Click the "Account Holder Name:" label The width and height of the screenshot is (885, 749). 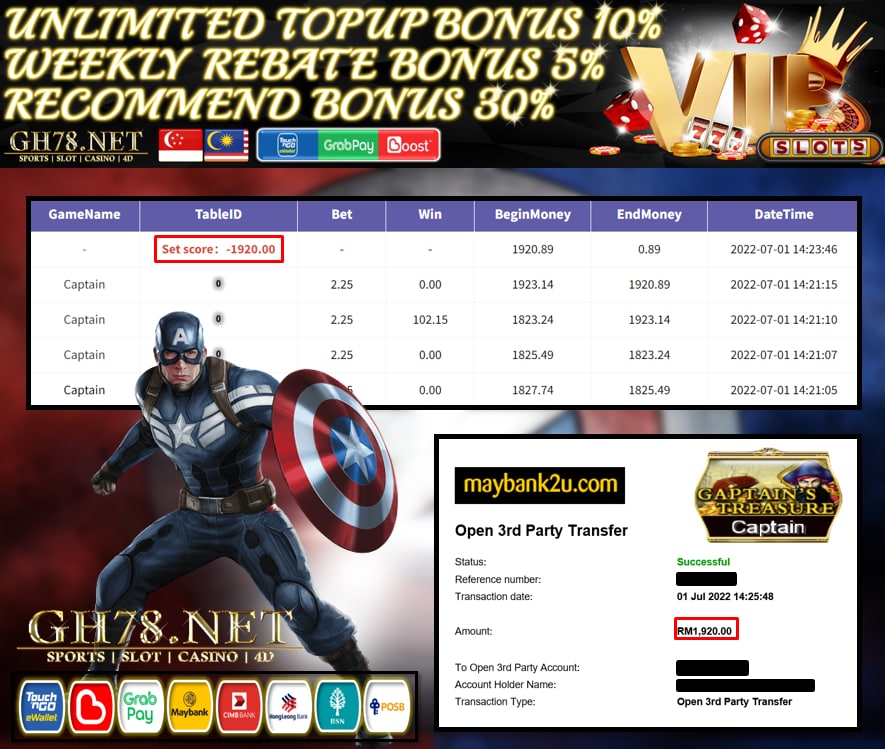506,685
